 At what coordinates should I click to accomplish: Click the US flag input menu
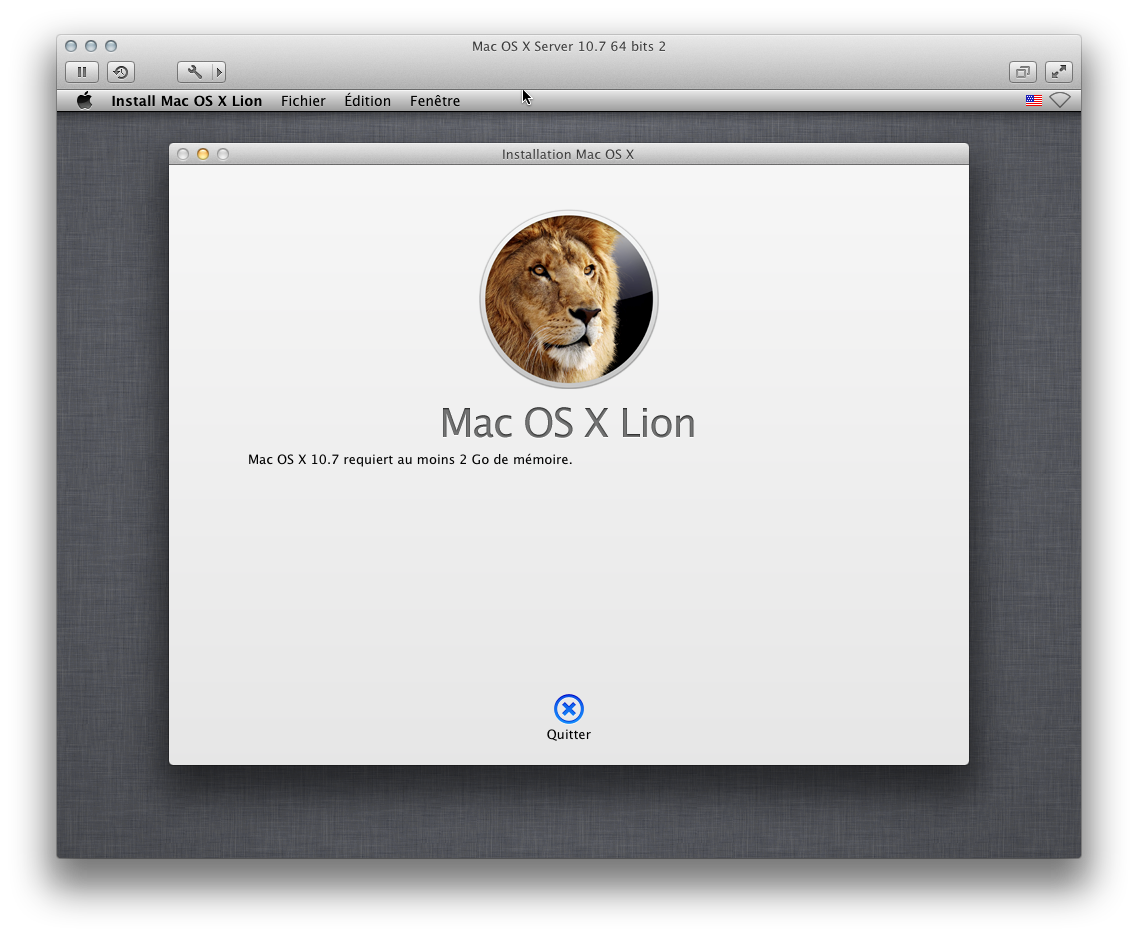click(1033, 100)
